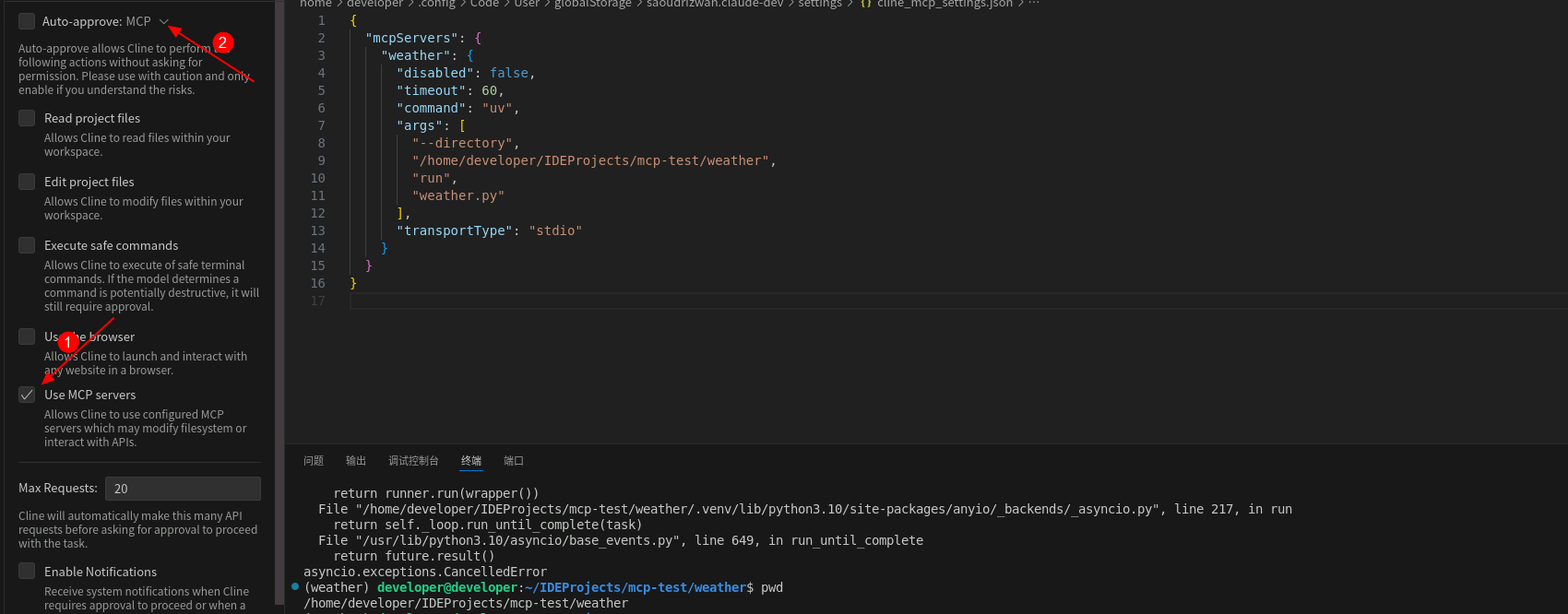Open the globalStorage breadcrumb dropdown
Image resolution: width=1568 pixels, height=614 pixels.
tap(592, 4)
